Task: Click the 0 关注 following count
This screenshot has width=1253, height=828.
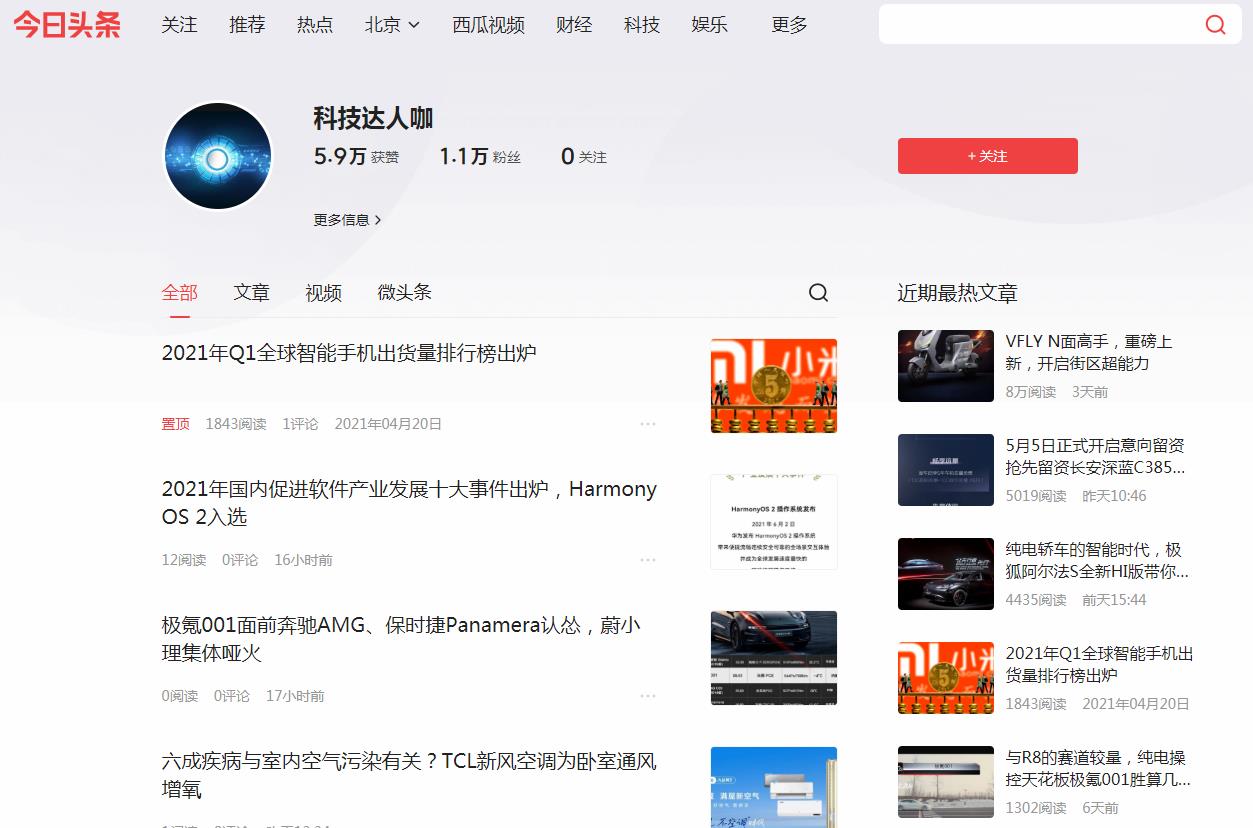Action: click(x=584, y=156)
